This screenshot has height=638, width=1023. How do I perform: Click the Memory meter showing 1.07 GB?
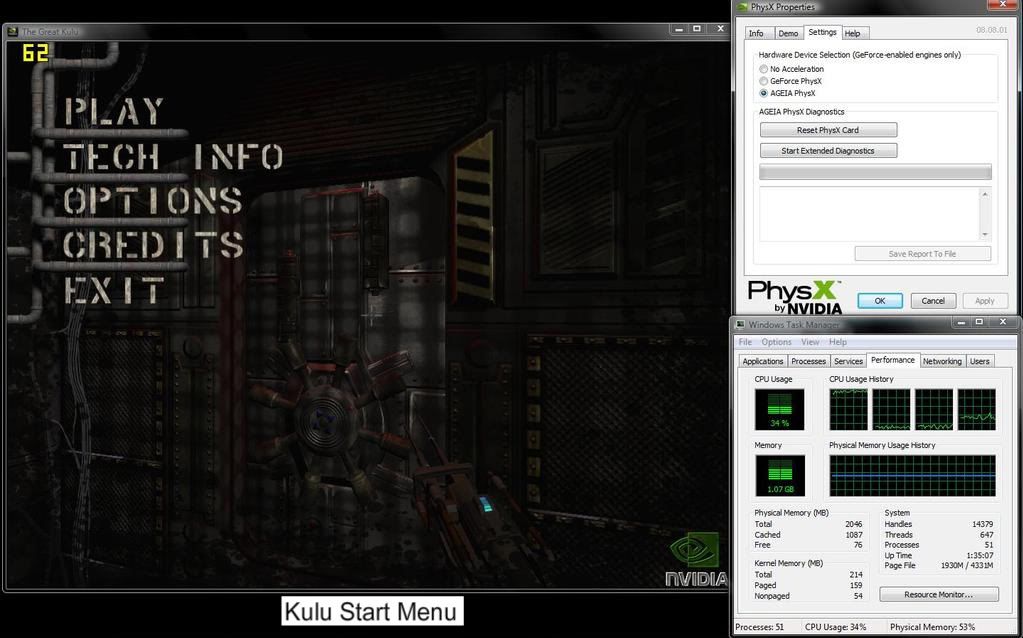779,475
